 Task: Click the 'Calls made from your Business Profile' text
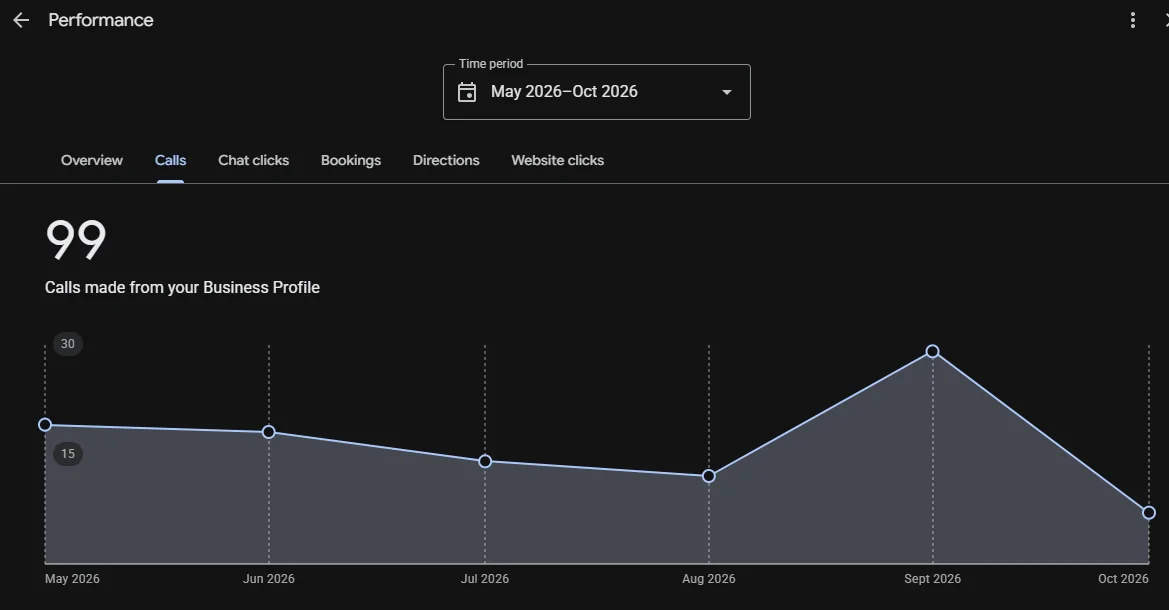182,287
